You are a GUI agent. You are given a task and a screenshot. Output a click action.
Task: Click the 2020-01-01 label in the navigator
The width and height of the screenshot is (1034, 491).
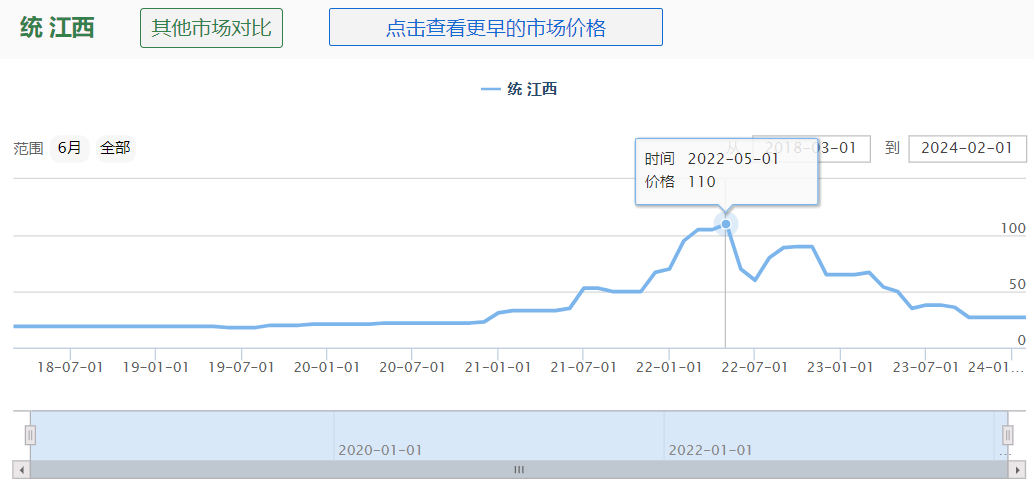click(380, 450)
